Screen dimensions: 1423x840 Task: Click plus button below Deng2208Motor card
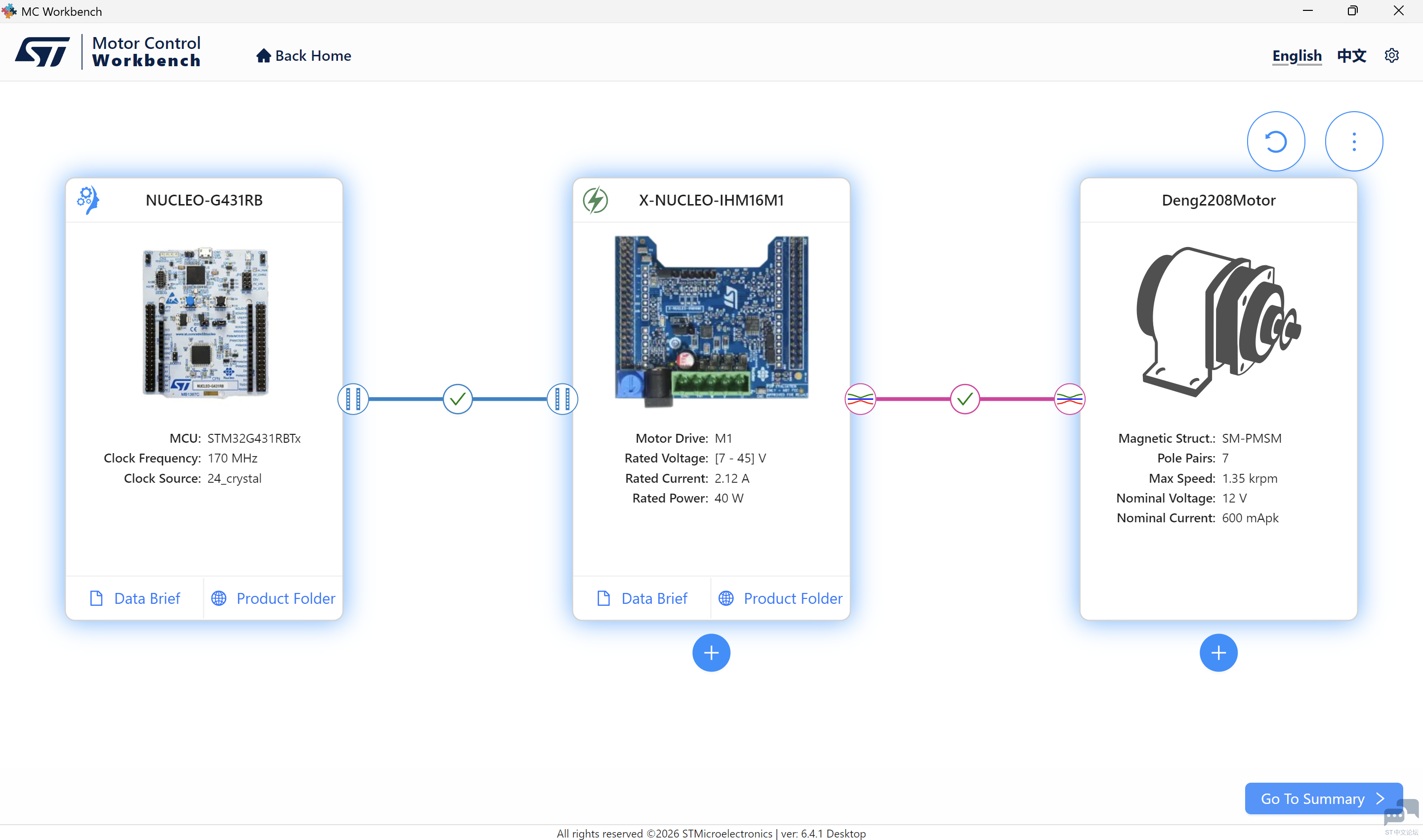coord(1218,653)
